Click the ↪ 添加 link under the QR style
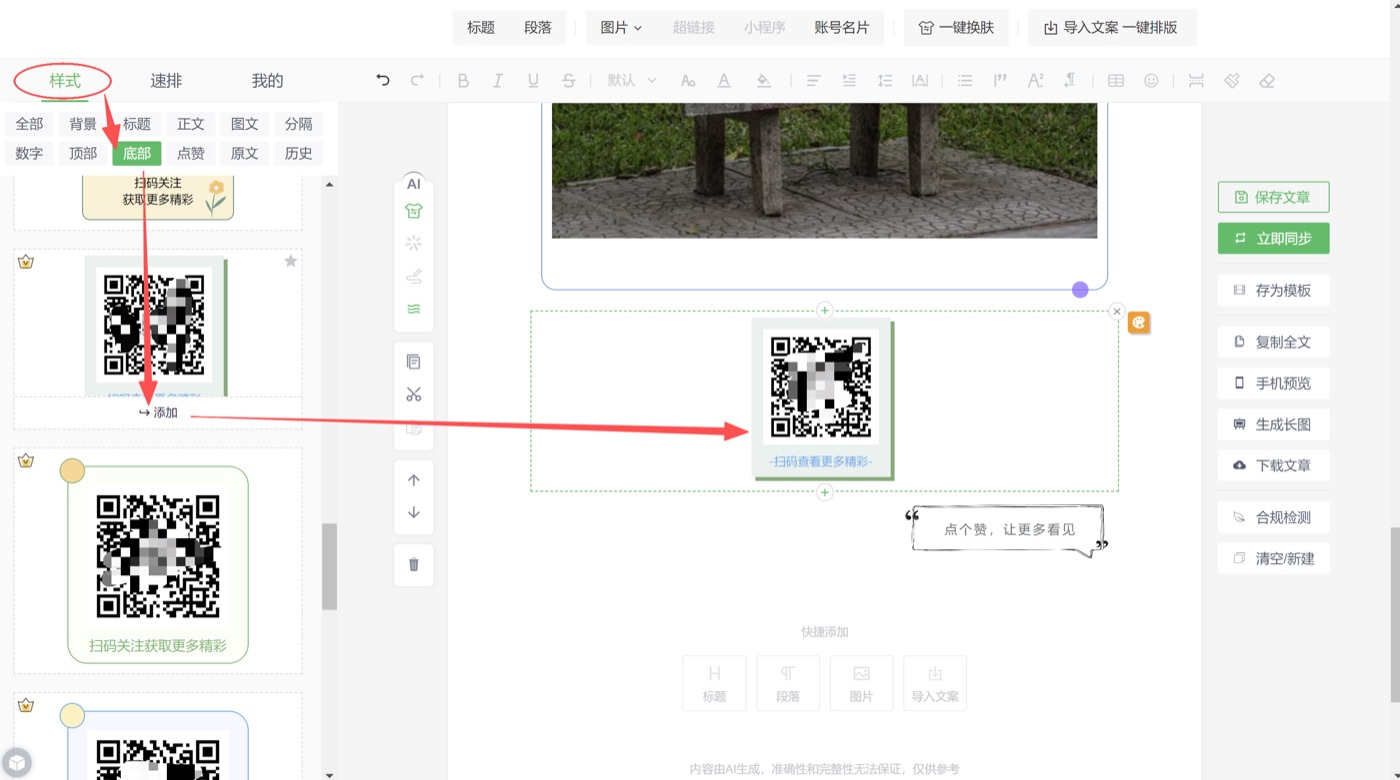This screenshot has width=1400, height=780. pos(158,413)
